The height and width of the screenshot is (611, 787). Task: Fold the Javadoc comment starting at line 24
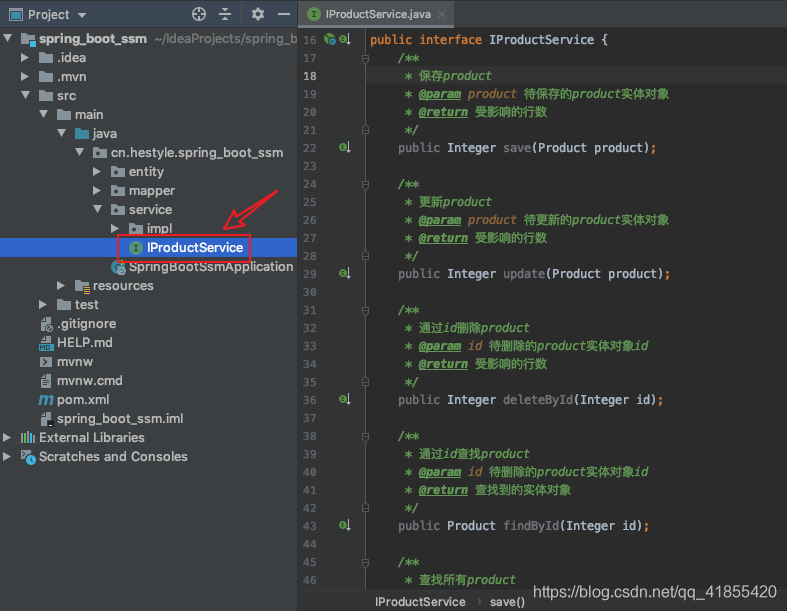click(x=365, y=185)
